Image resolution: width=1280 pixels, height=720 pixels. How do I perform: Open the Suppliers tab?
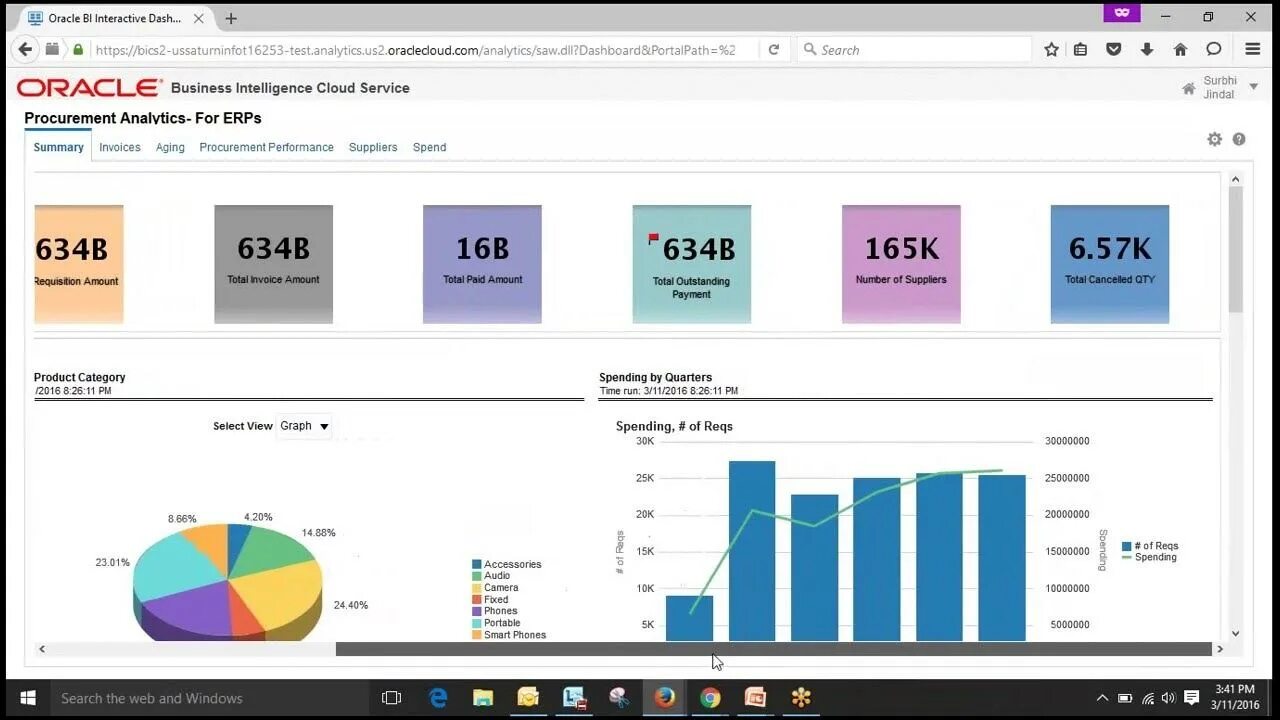click(x=373, y=147)
